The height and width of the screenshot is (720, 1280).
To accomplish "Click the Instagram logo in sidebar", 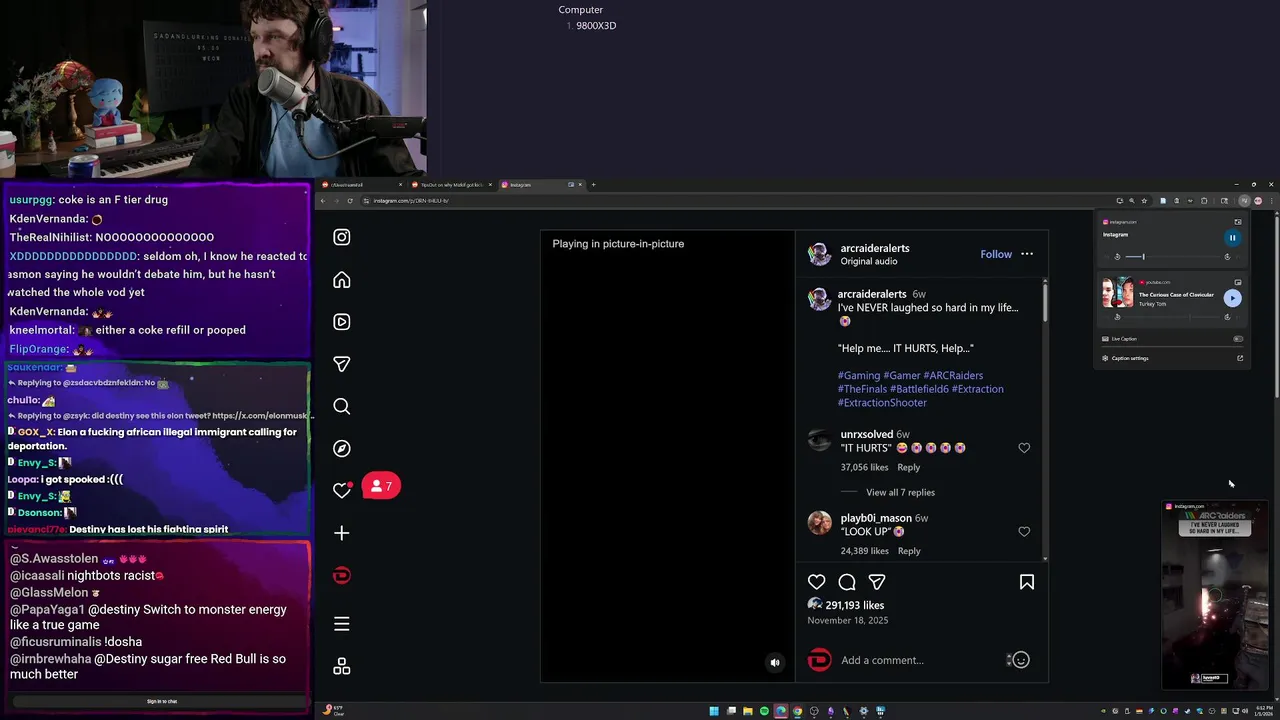I will tap(342, 237).
